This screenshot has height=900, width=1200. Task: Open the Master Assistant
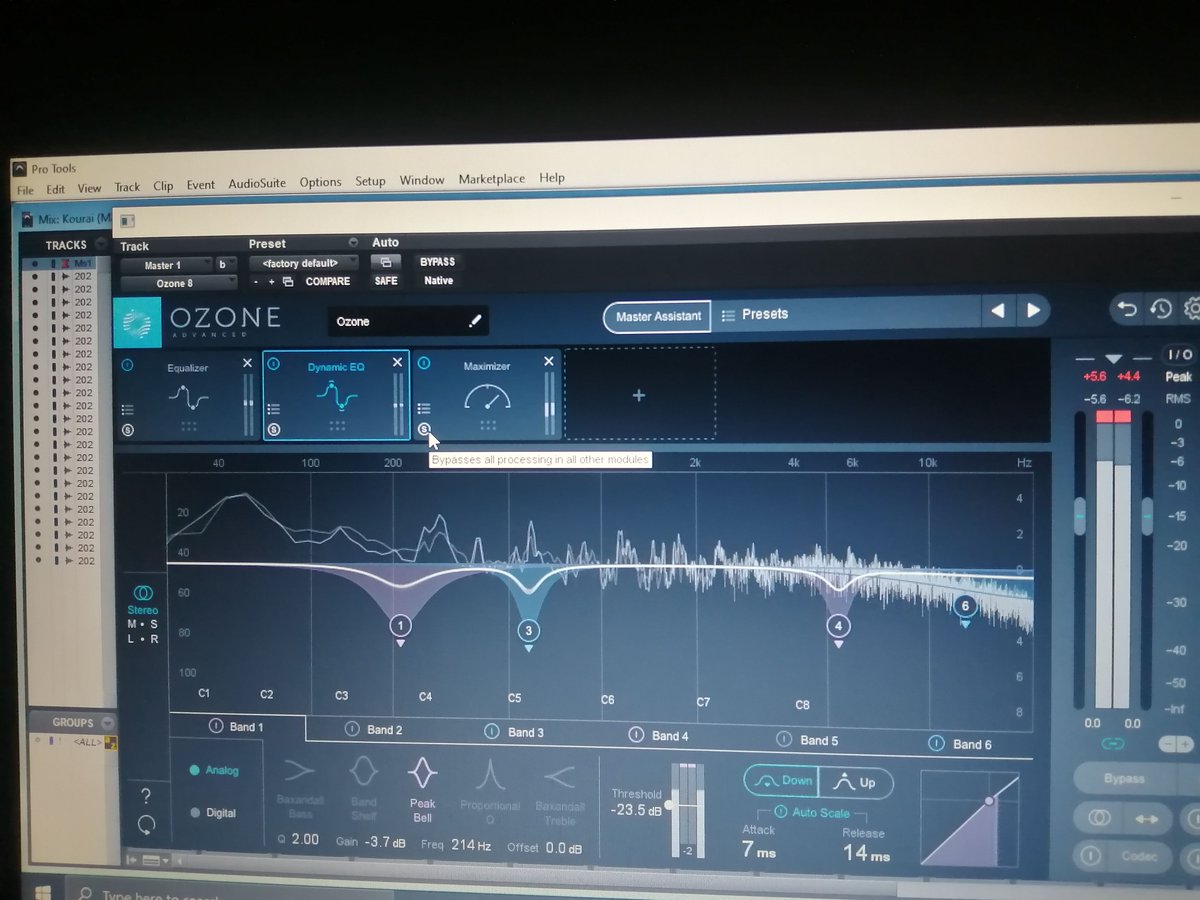[657, 316]
